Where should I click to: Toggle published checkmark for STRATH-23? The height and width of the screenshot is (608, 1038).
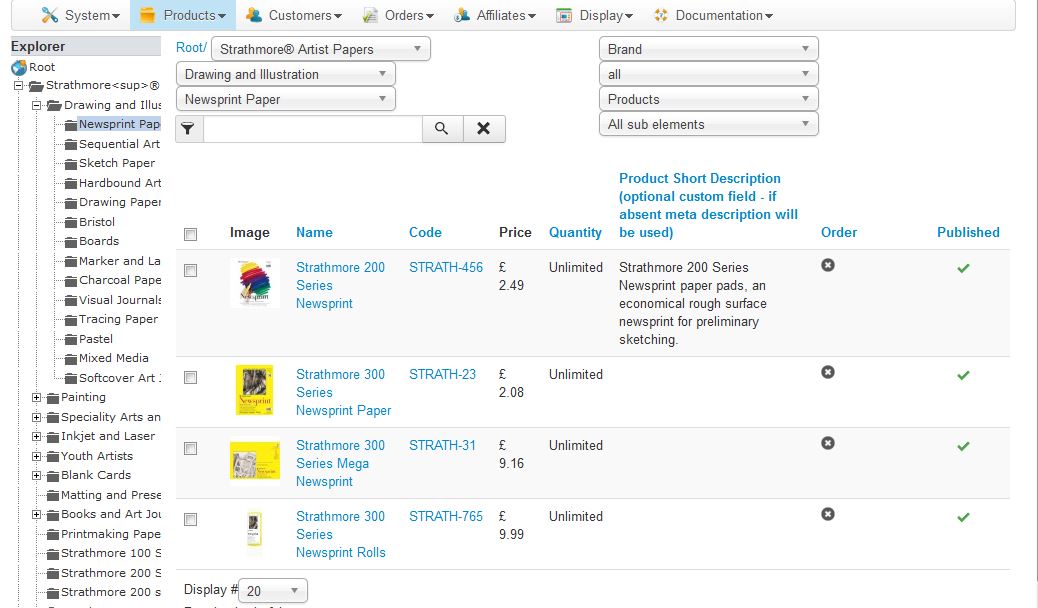coord(963,376)
